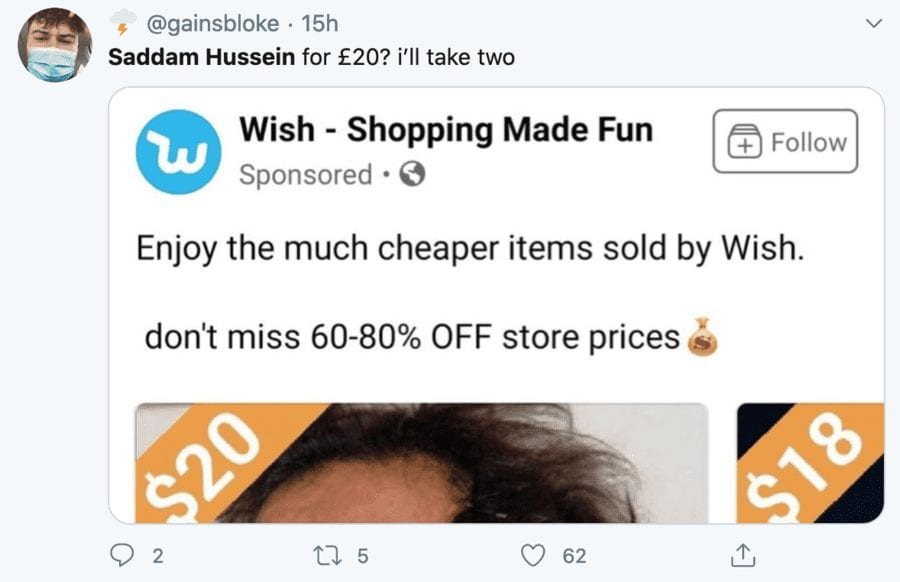Click the 62 likes count

click(574, 555)
